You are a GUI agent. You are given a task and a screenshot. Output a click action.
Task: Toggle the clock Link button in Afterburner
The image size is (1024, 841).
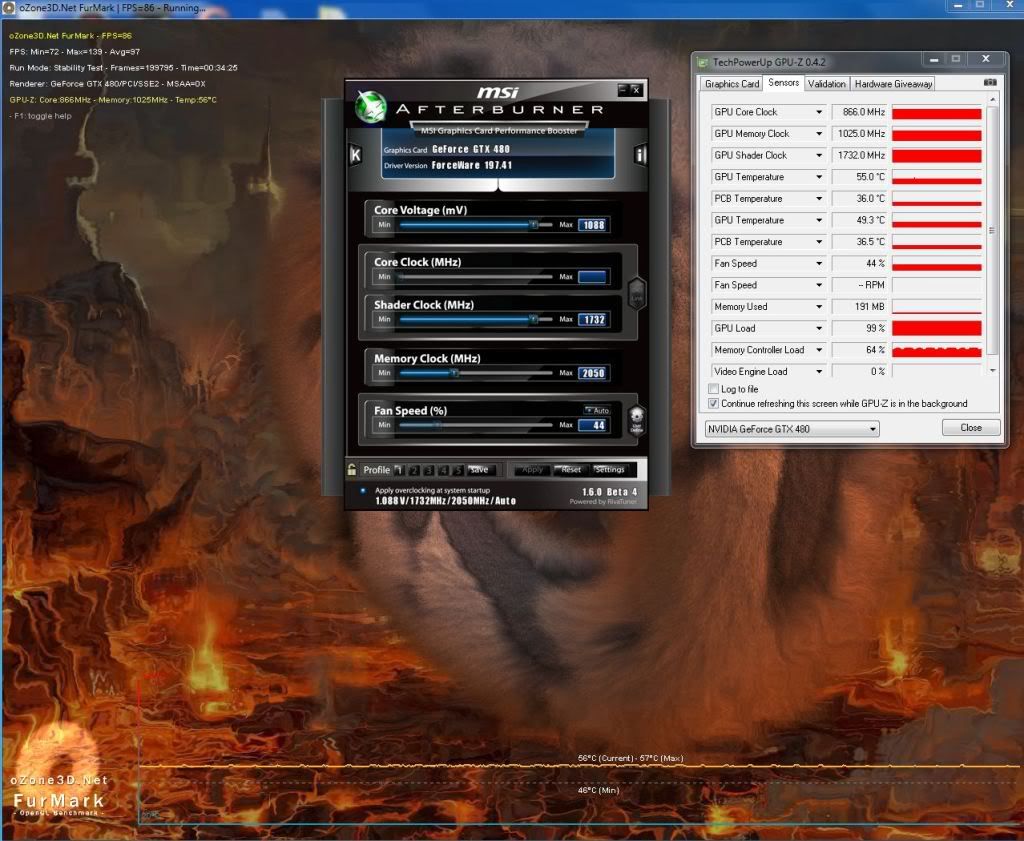point(636,294)
